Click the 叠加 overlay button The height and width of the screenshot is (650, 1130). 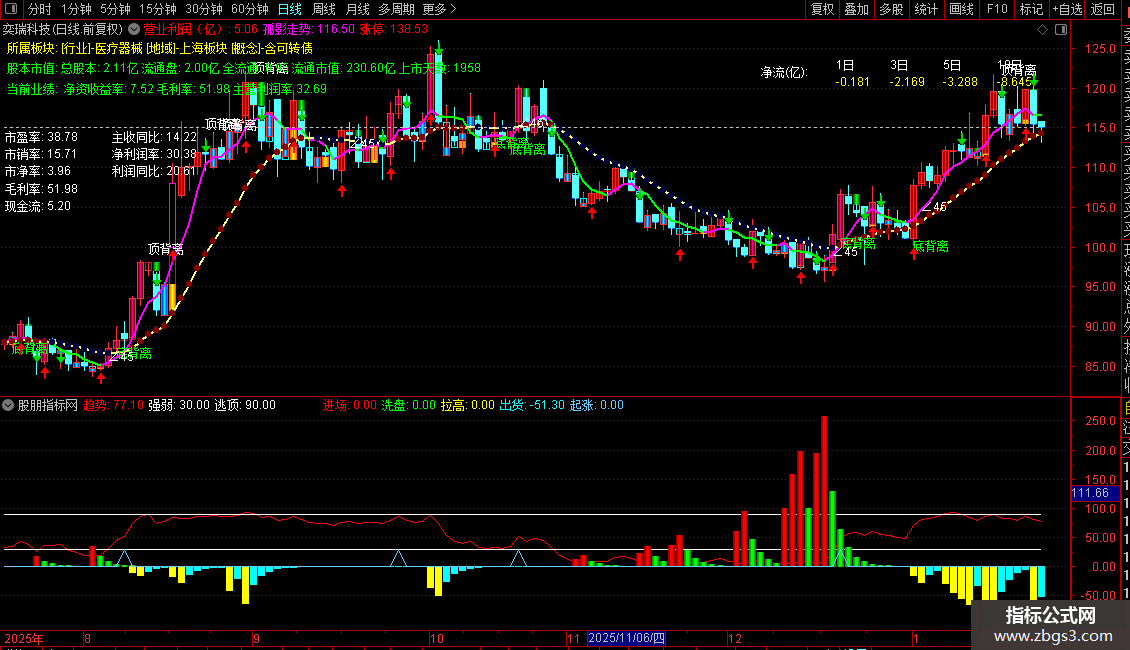click(857, 9)
